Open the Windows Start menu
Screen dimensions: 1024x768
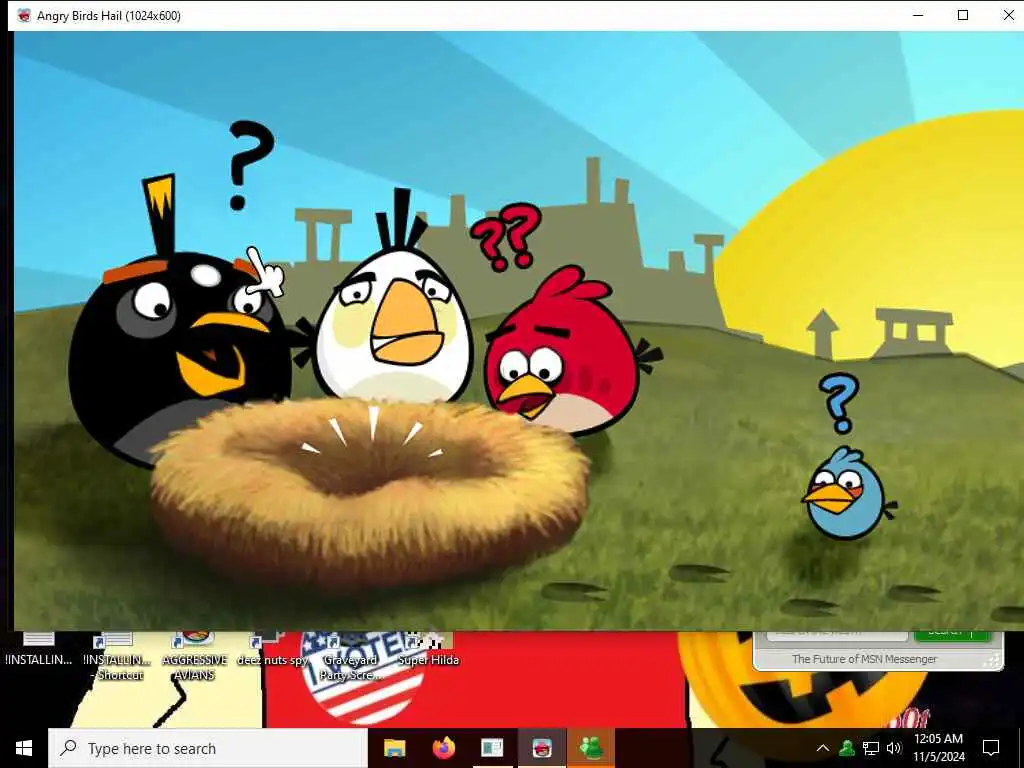click(x=24, y=748)
